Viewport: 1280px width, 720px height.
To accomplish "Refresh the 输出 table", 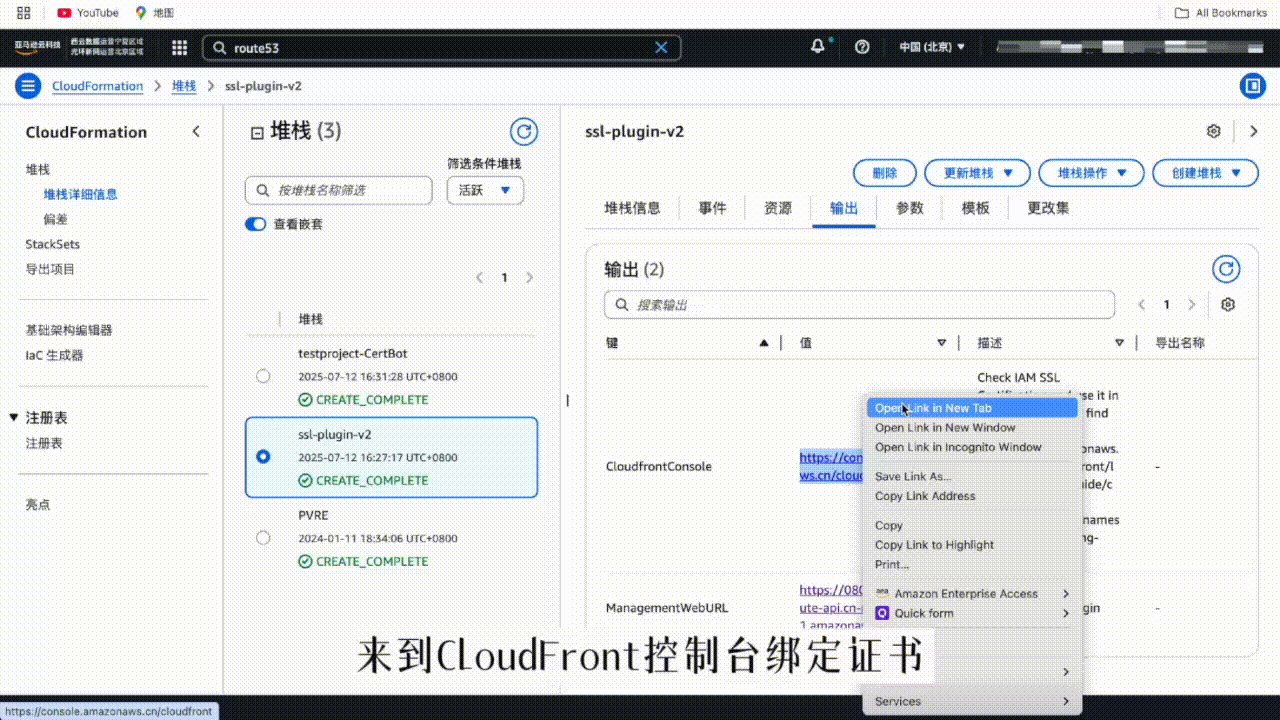I will [x=1226, y=269].
